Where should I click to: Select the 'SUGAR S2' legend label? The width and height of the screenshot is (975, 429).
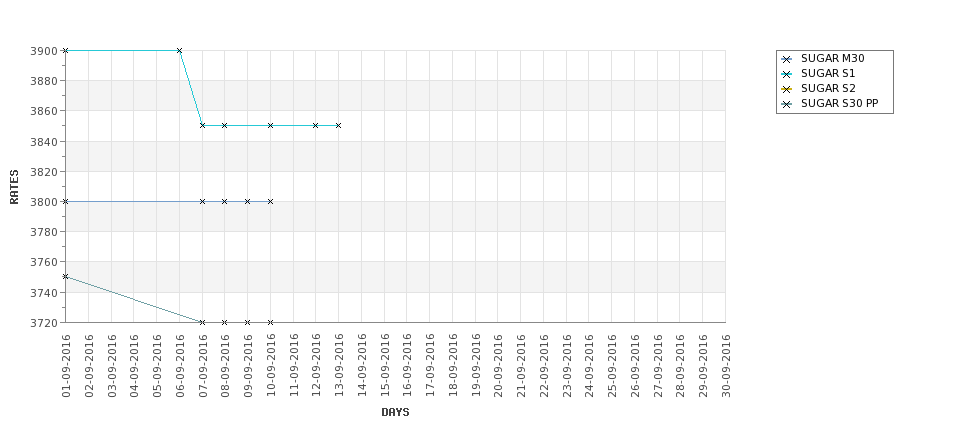[x=828, y=88]
